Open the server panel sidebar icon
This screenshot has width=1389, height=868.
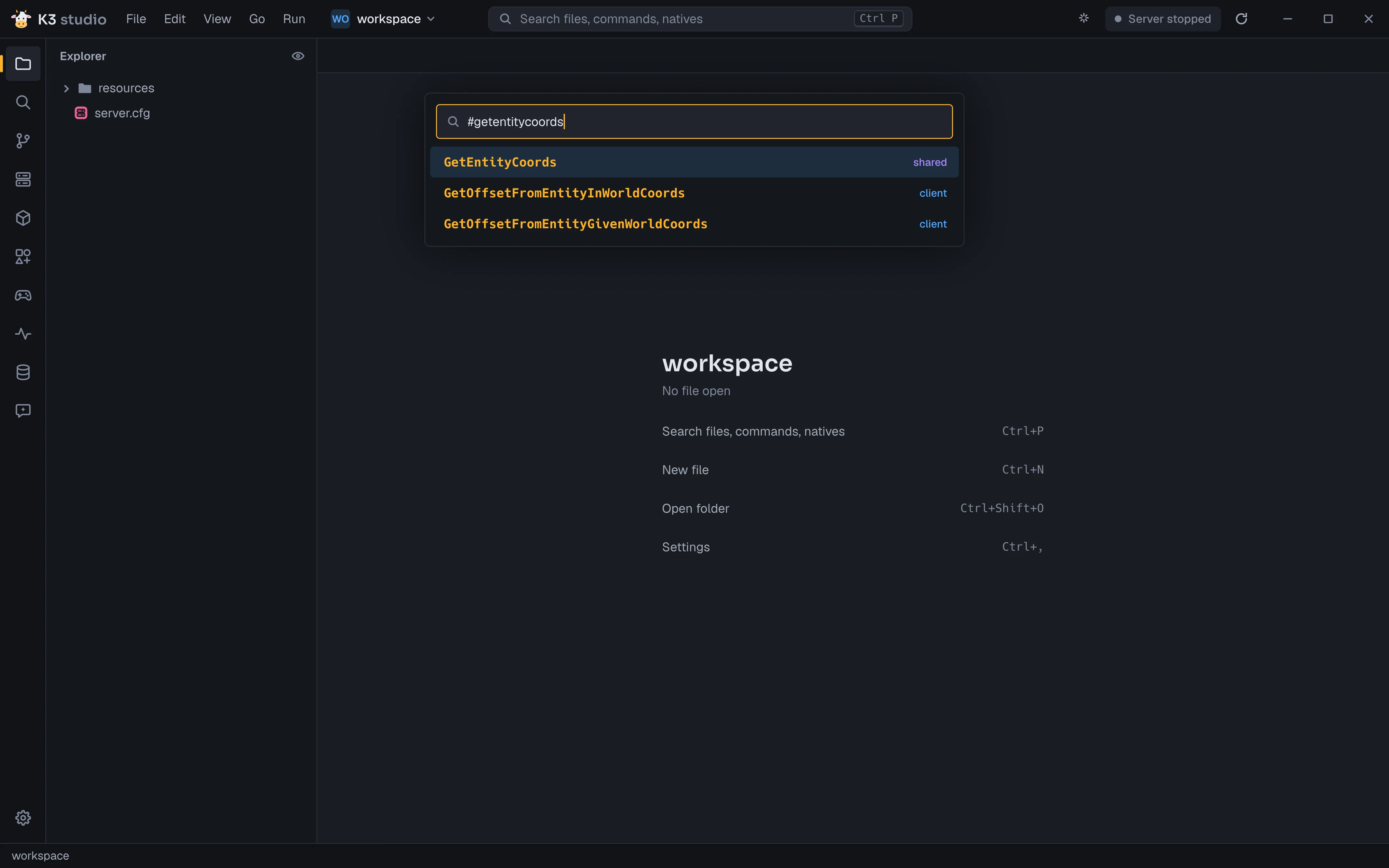pyautogui.click(x=23, y=179)
